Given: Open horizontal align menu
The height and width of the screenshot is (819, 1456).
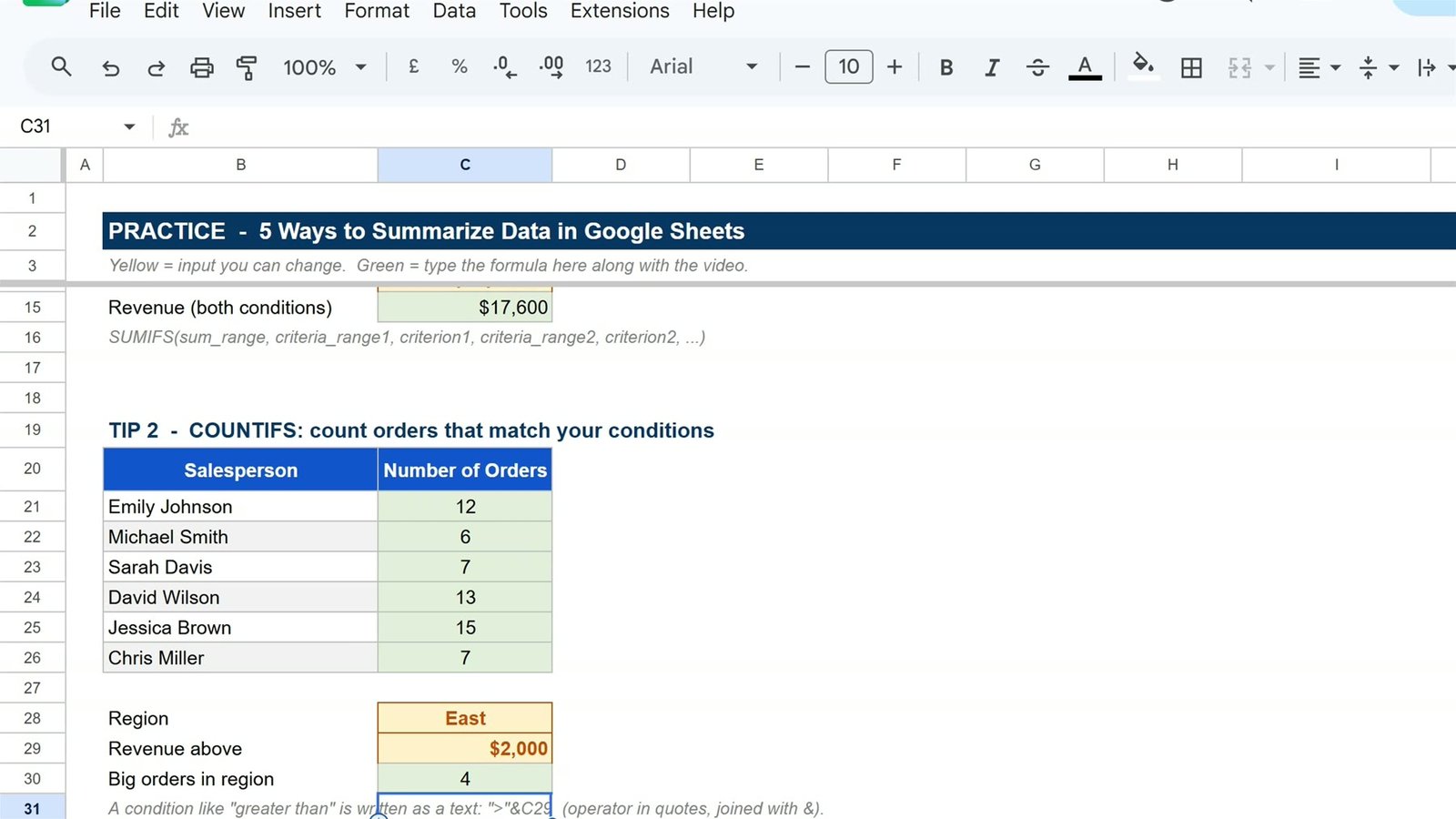Looking at the screenshot, I should [x=1309, y=67].
